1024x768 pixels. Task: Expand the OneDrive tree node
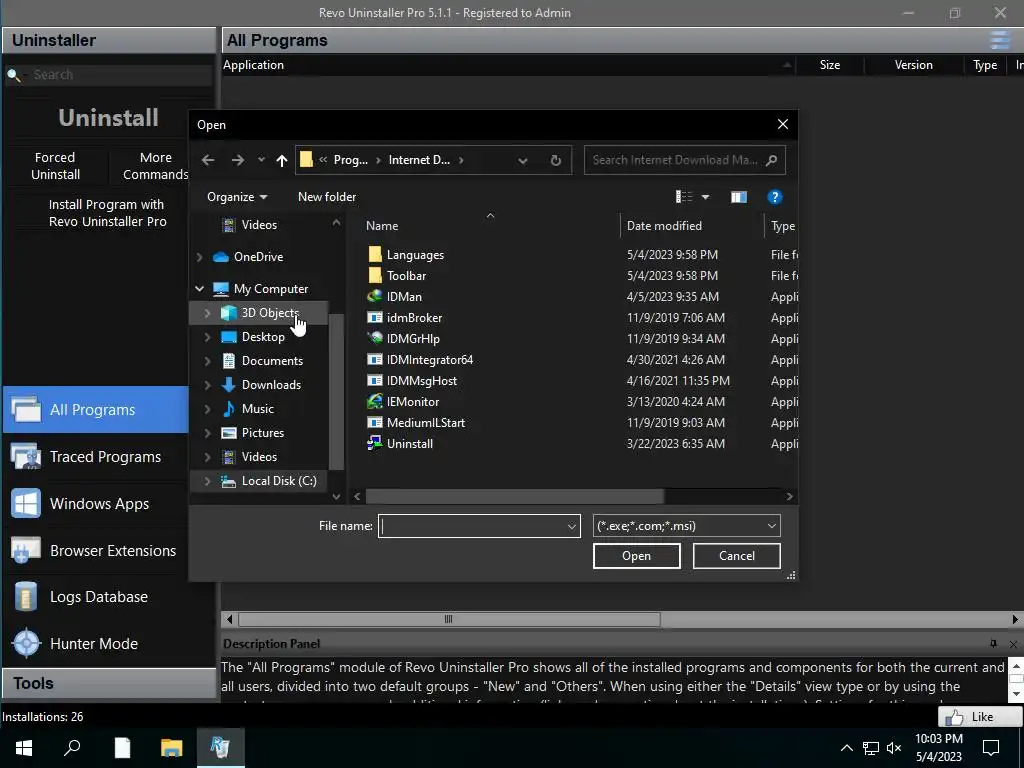tap(200, 257)
